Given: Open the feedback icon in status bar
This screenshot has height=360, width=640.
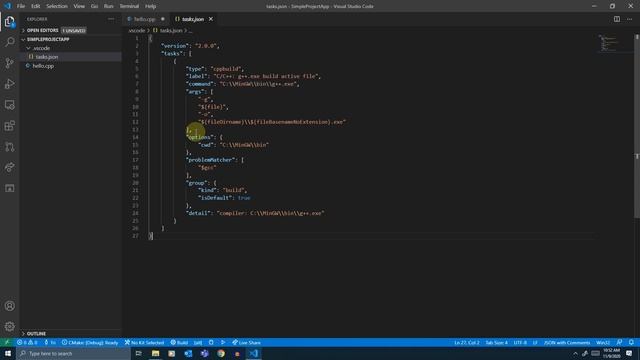Looking at the screenshot, I should tap(619, 342).
